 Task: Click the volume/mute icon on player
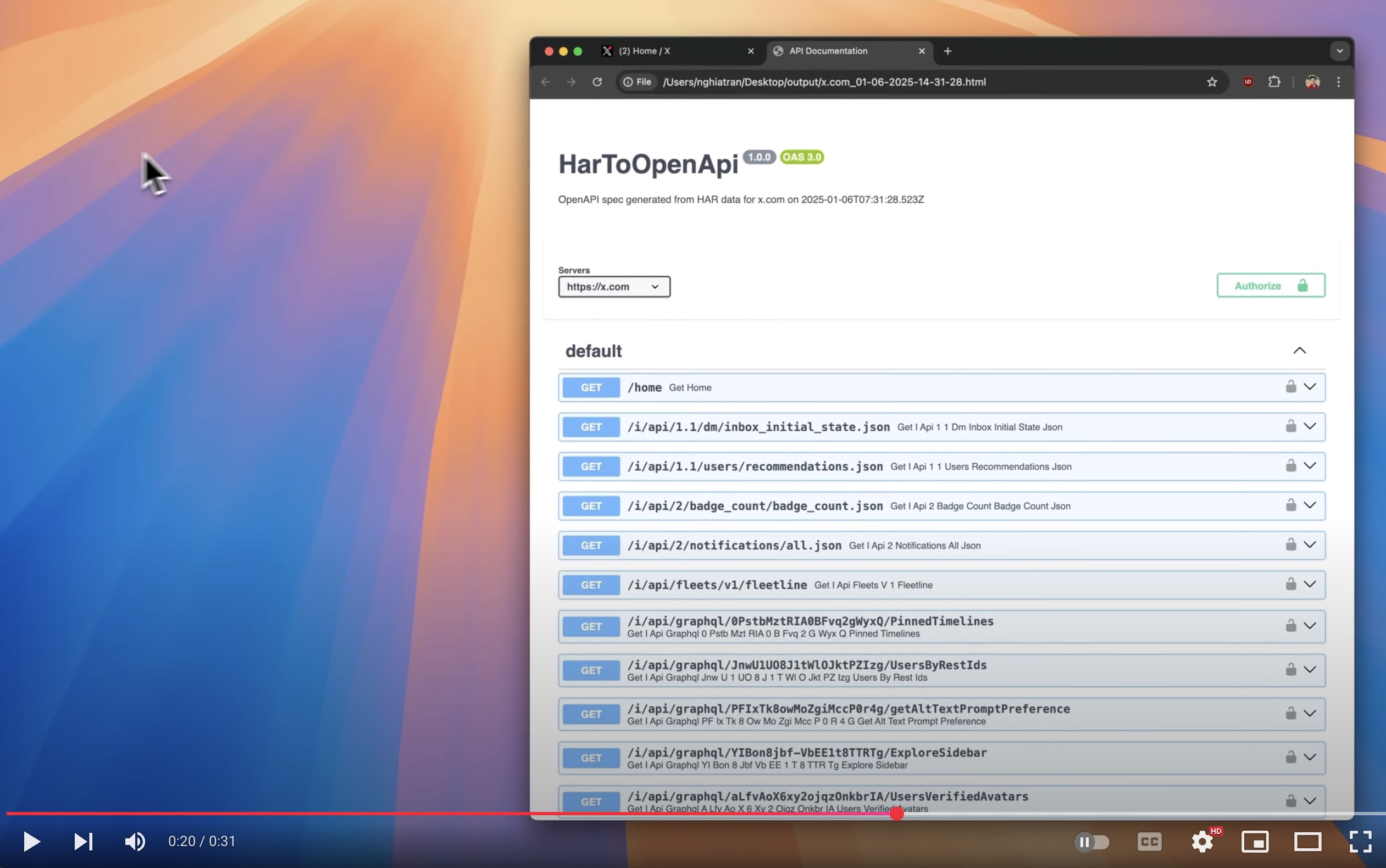point(133,842)
